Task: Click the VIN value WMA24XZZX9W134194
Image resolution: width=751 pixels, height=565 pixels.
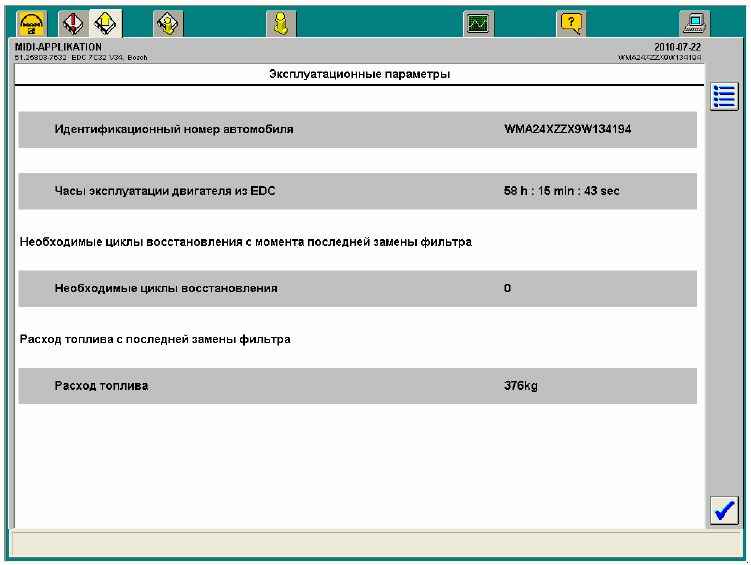Action: (x=567, y=130)
